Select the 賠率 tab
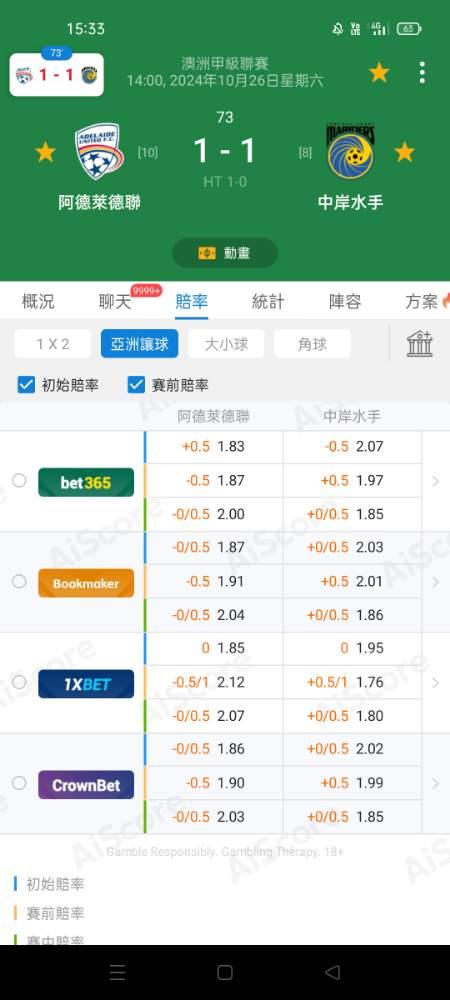 click(x=191, y=302)
